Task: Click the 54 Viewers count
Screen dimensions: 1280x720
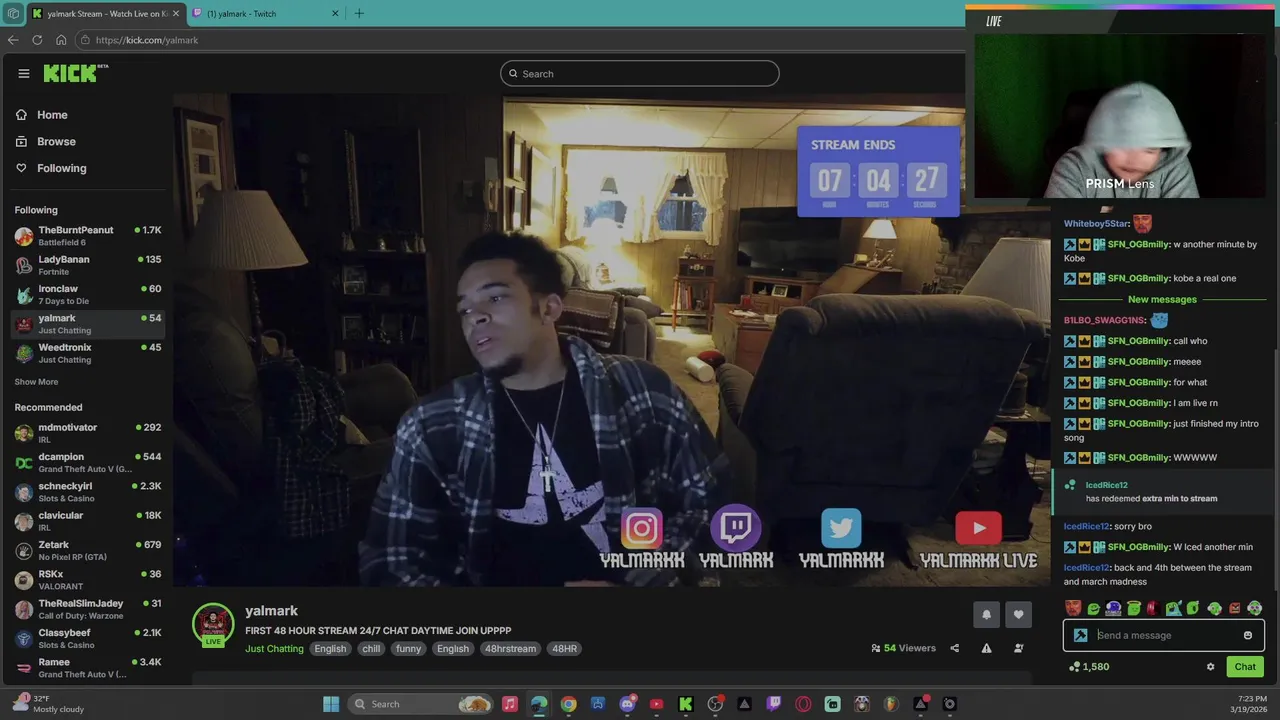Action: 903,648
